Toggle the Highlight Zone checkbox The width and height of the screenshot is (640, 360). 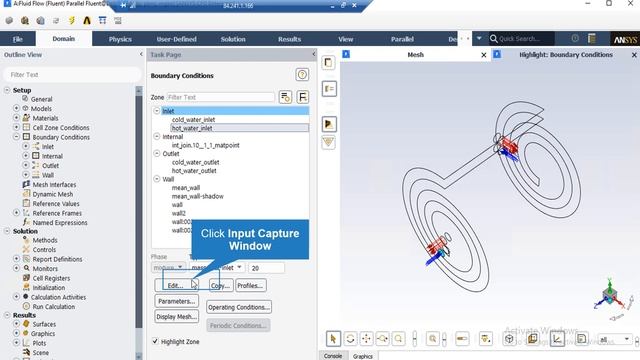click(x=155, y=341)
